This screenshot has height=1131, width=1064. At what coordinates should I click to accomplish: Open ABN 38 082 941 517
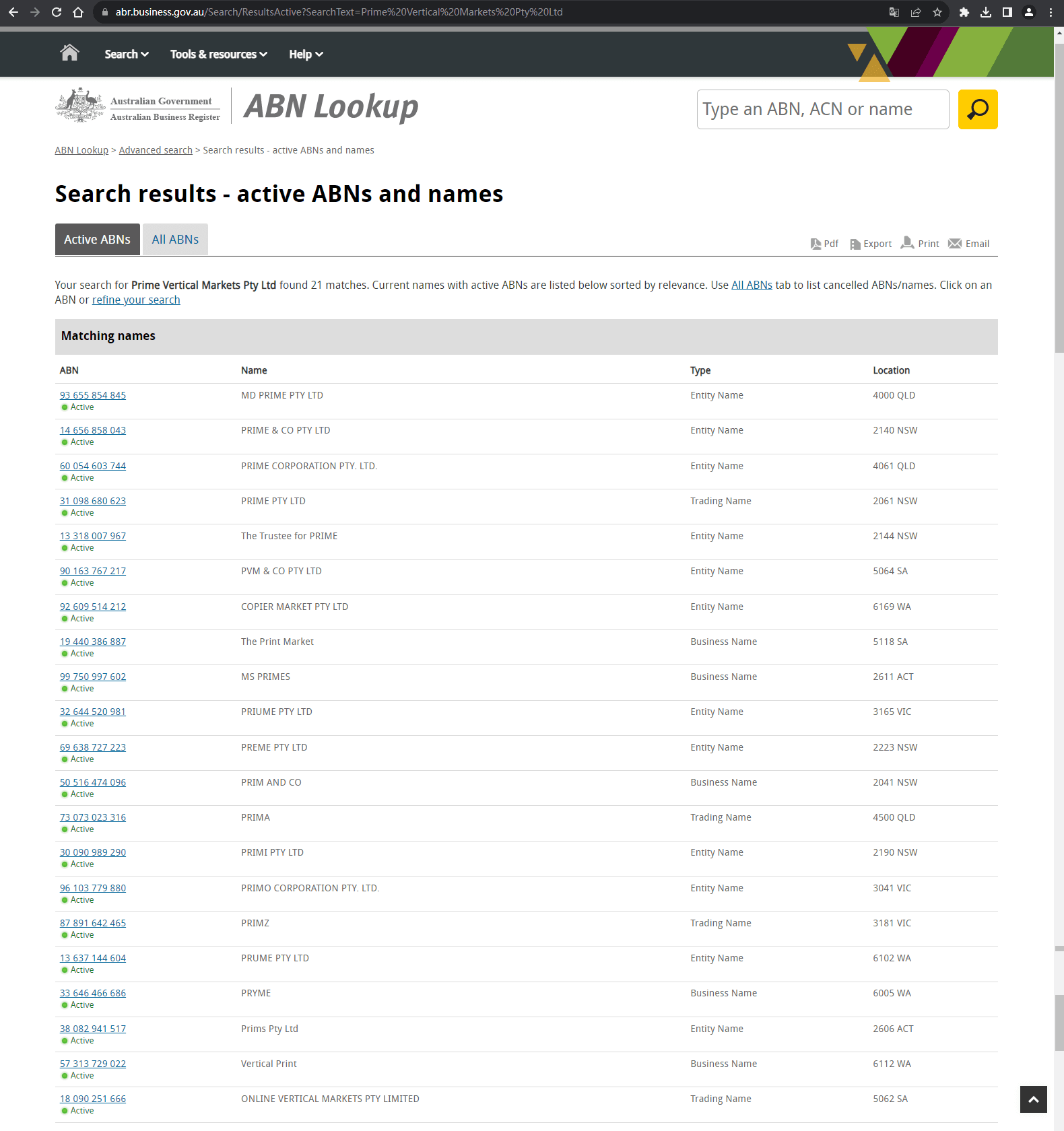pyautogui.click(x=93, y=1029)
